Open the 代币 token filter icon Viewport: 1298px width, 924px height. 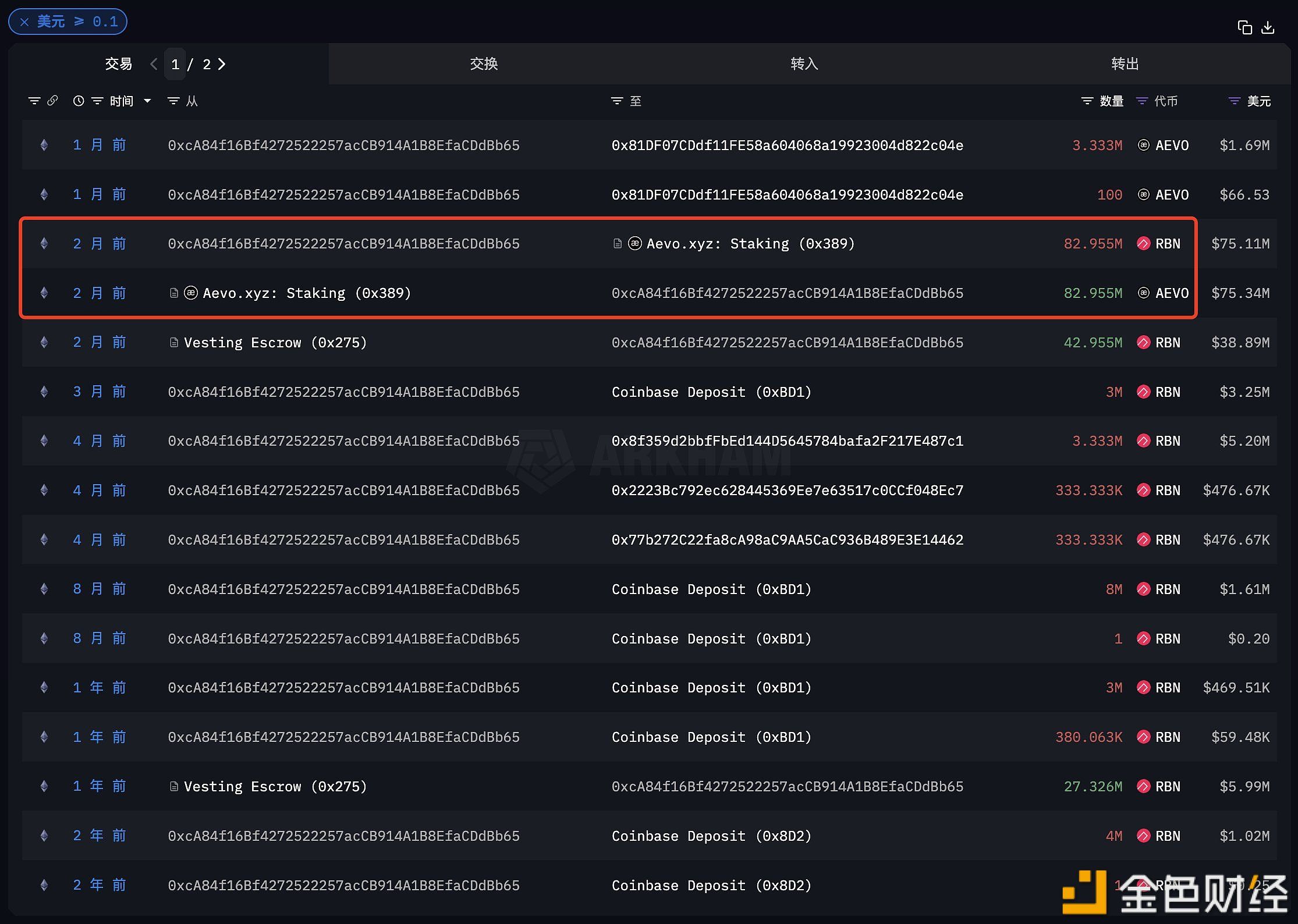1142,101
